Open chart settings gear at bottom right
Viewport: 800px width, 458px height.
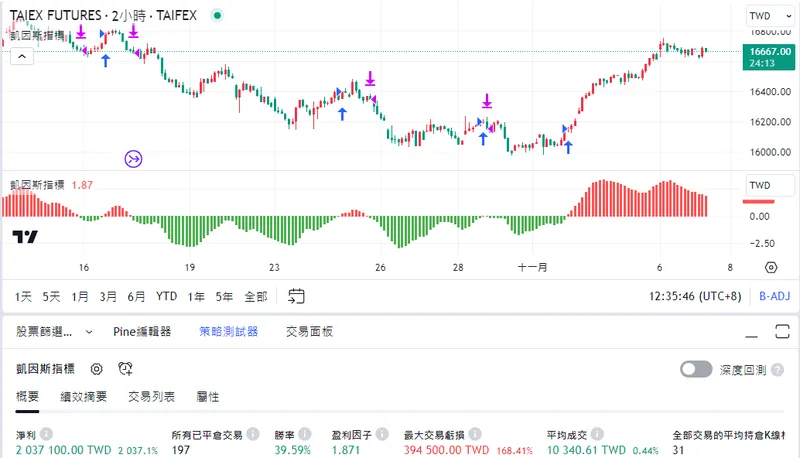tap(771, 268)
